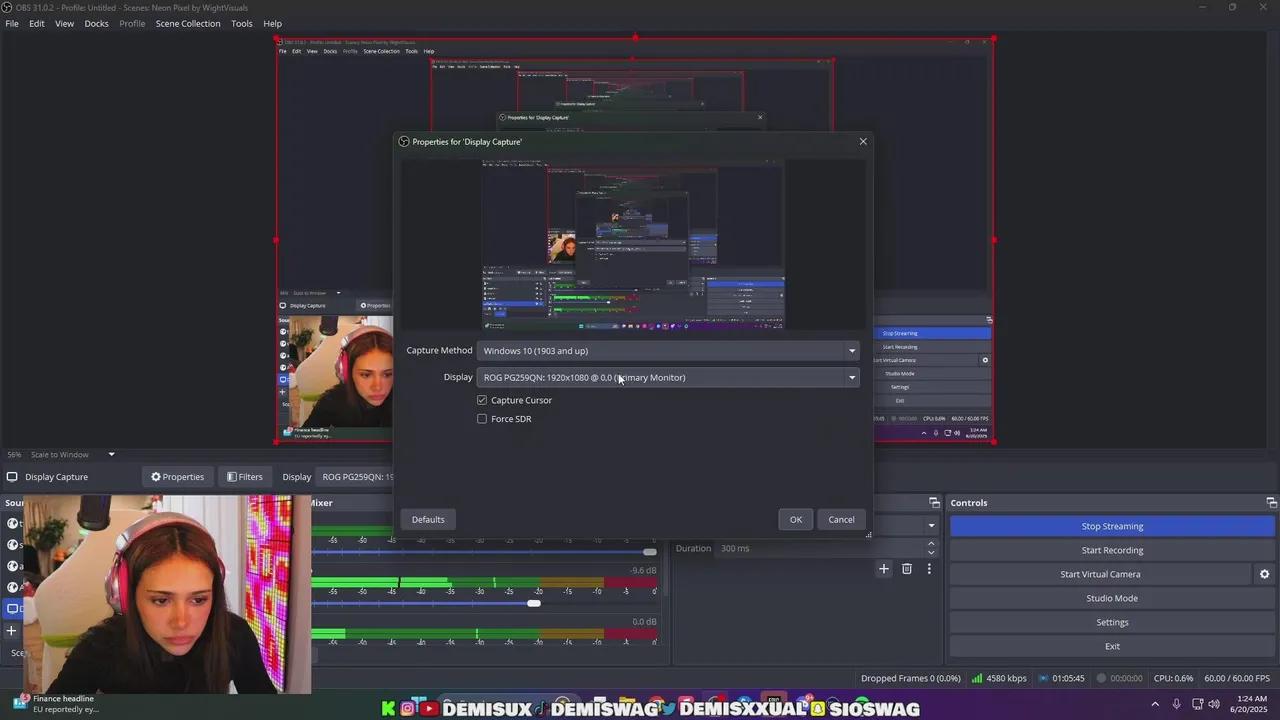
Task: Click the green bitrate bars icon
Action: pyautogui.click(x=977, y=678)
